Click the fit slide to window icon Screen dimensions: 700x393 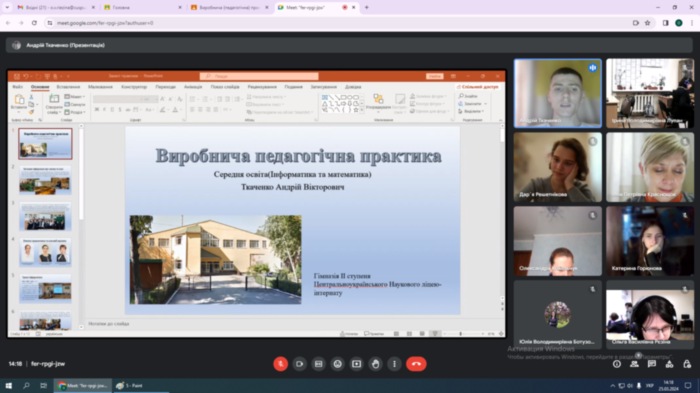(x=501, y=334)
